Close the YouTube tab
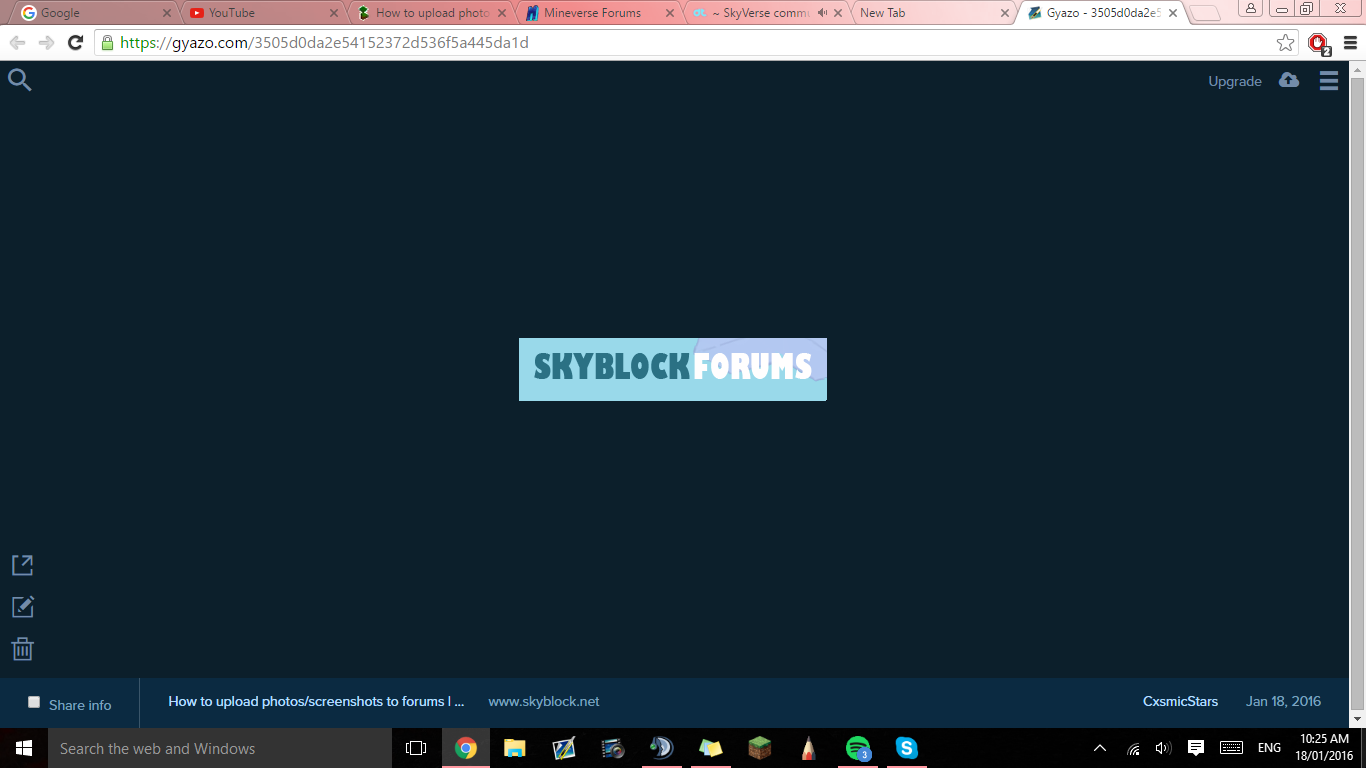This screenshot has width=1366, height=768. tap(335, 13)
